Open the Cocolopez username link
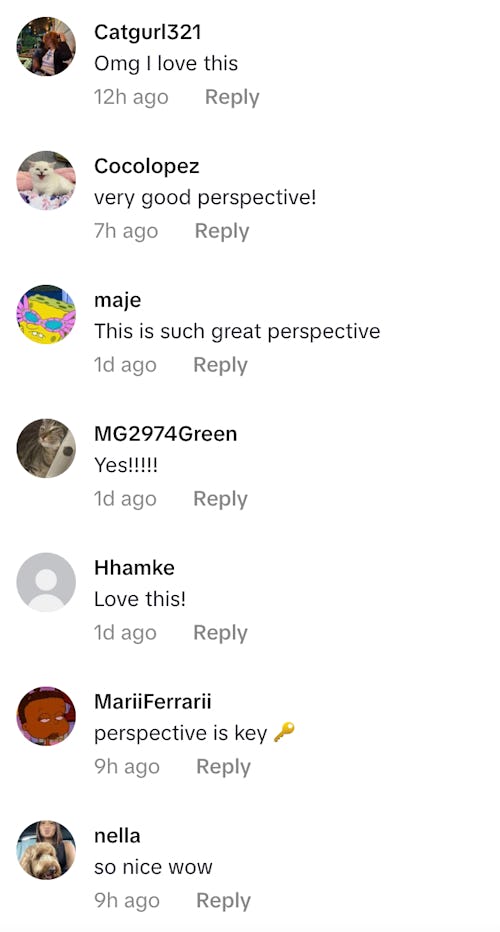 [x=146, y=166]
